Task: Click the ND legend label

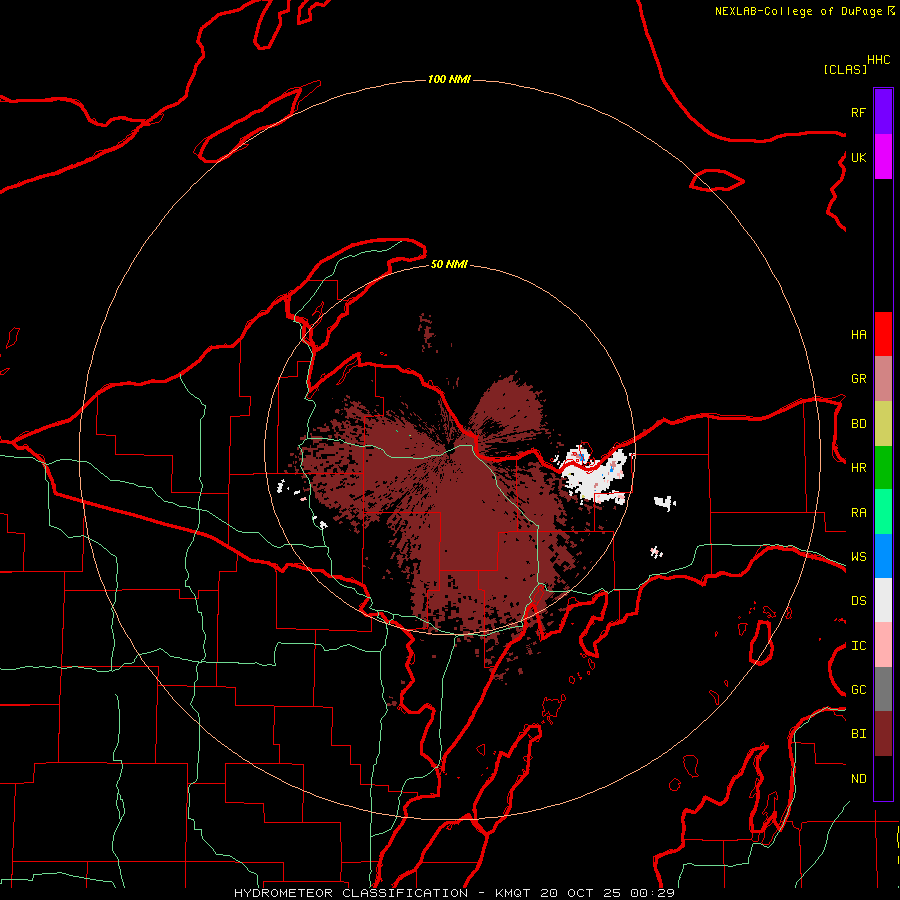Action: click(x=858, y=779)
